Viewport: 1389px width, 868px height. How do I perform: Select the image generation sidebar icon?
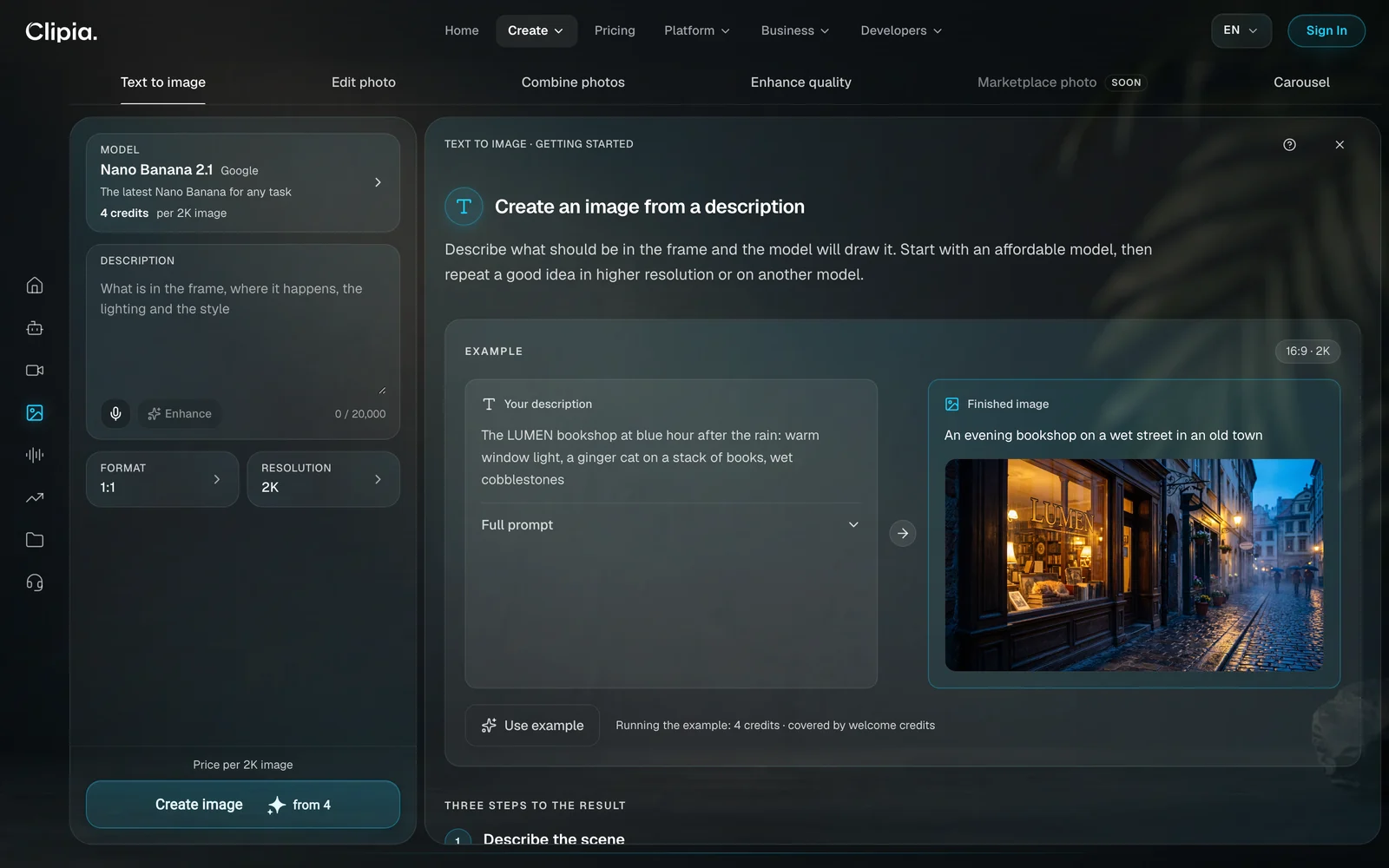(35, 413)
